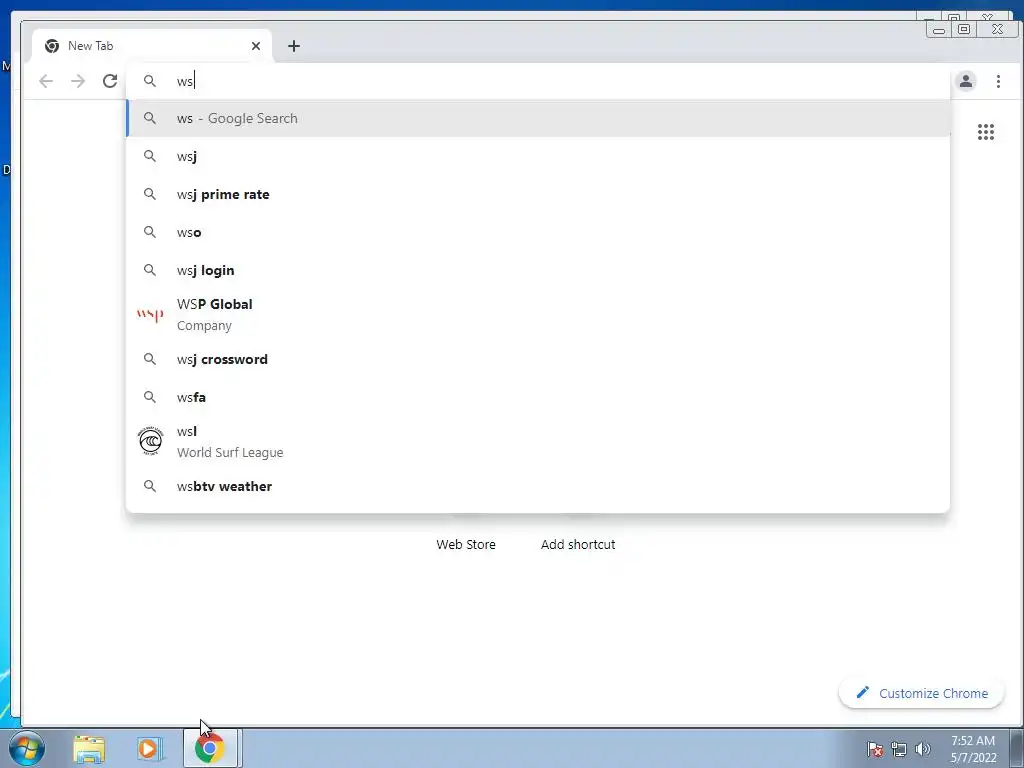Open the Chrome profile avatar

966,81
